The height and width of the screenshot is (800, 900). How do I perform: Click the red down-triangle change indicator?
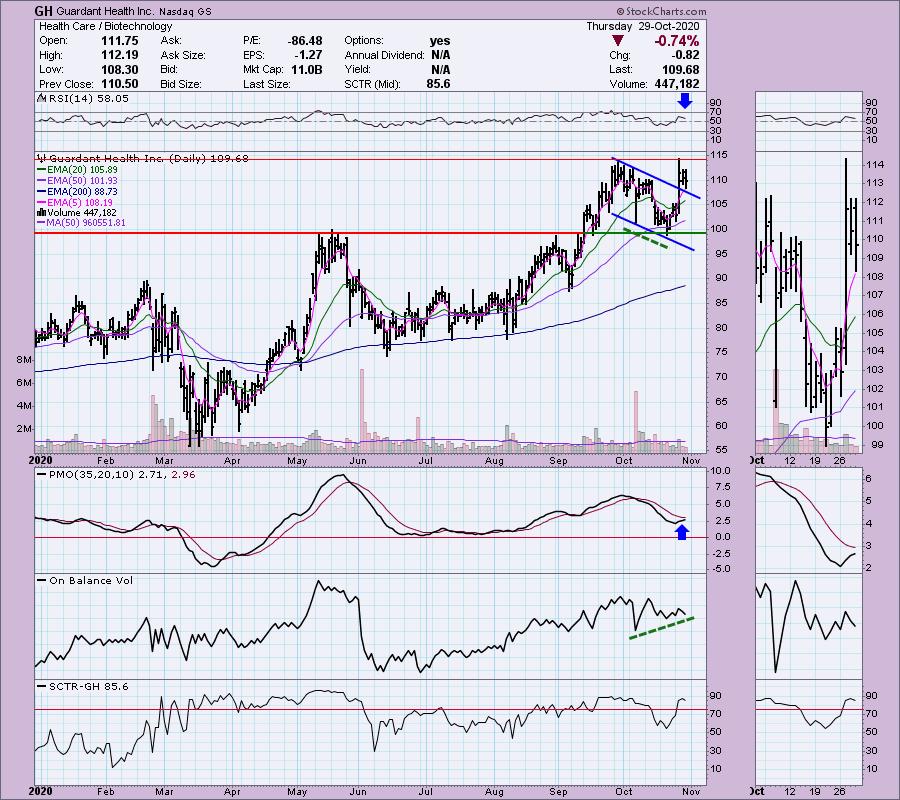click(x=618, y=41)
